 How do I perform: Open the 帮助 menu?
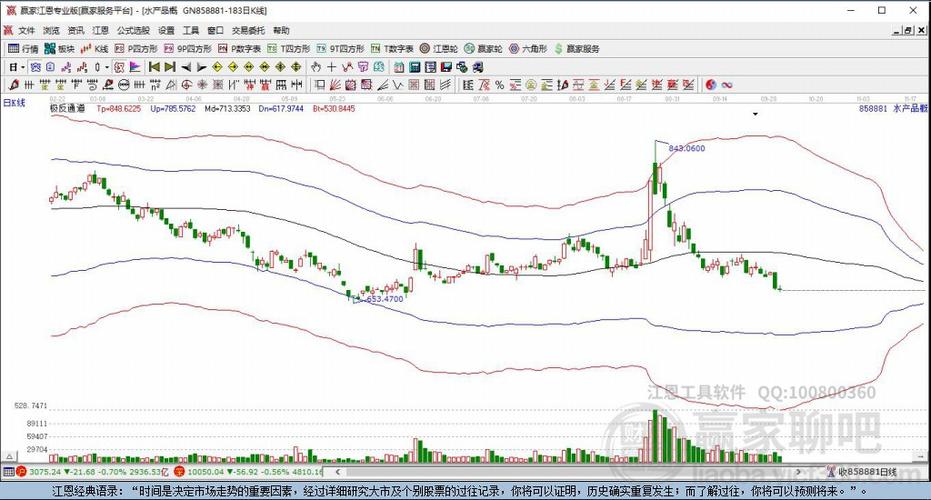[x=281, y=30]
